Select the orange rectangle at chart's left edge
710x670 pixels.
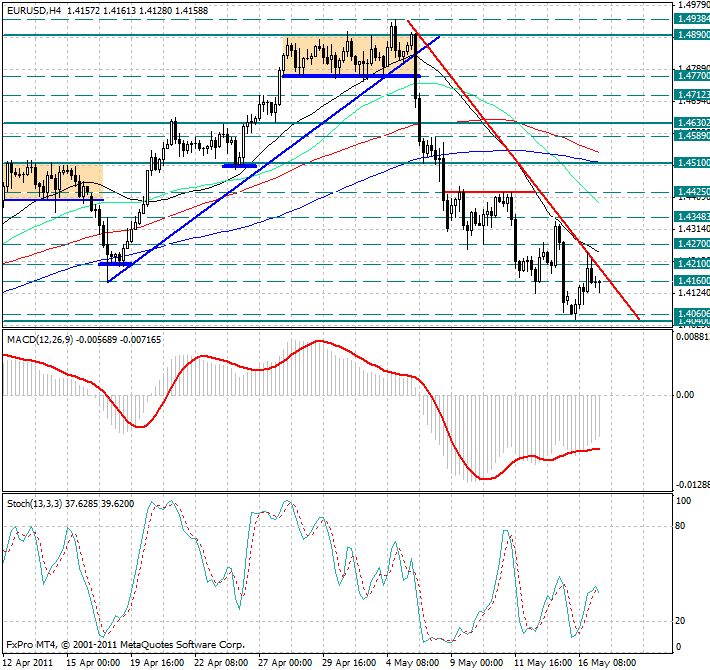click(53, 181)
